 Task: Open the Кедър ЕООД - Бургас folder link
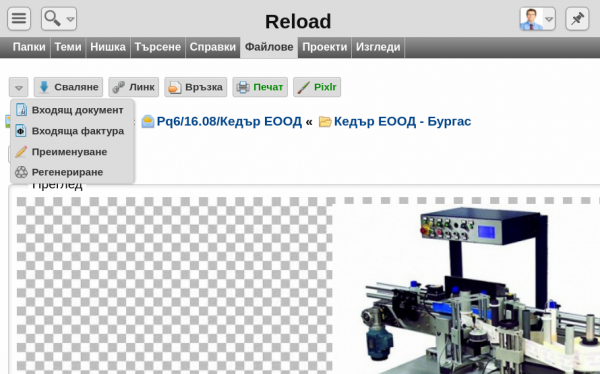click(402, 121)
